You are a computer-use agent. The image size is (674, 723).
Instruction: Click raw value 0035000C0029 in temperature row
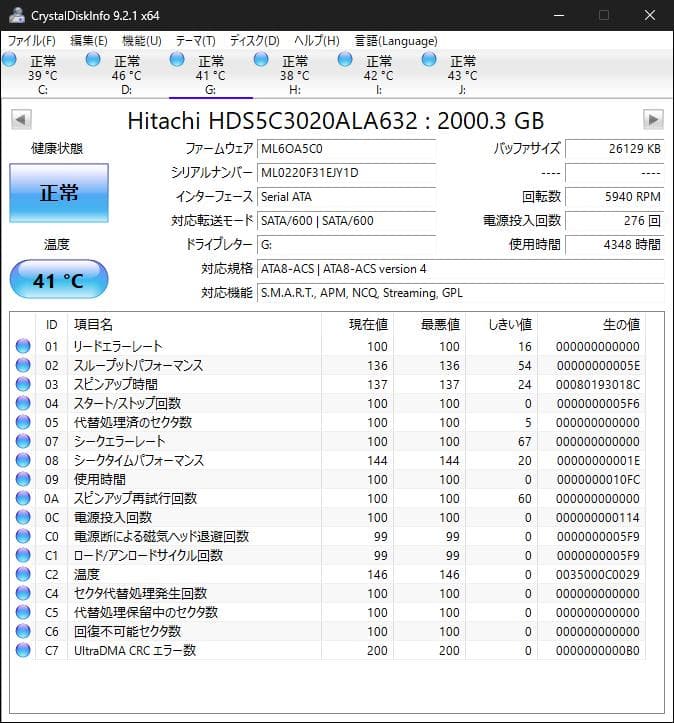[597, 575]
